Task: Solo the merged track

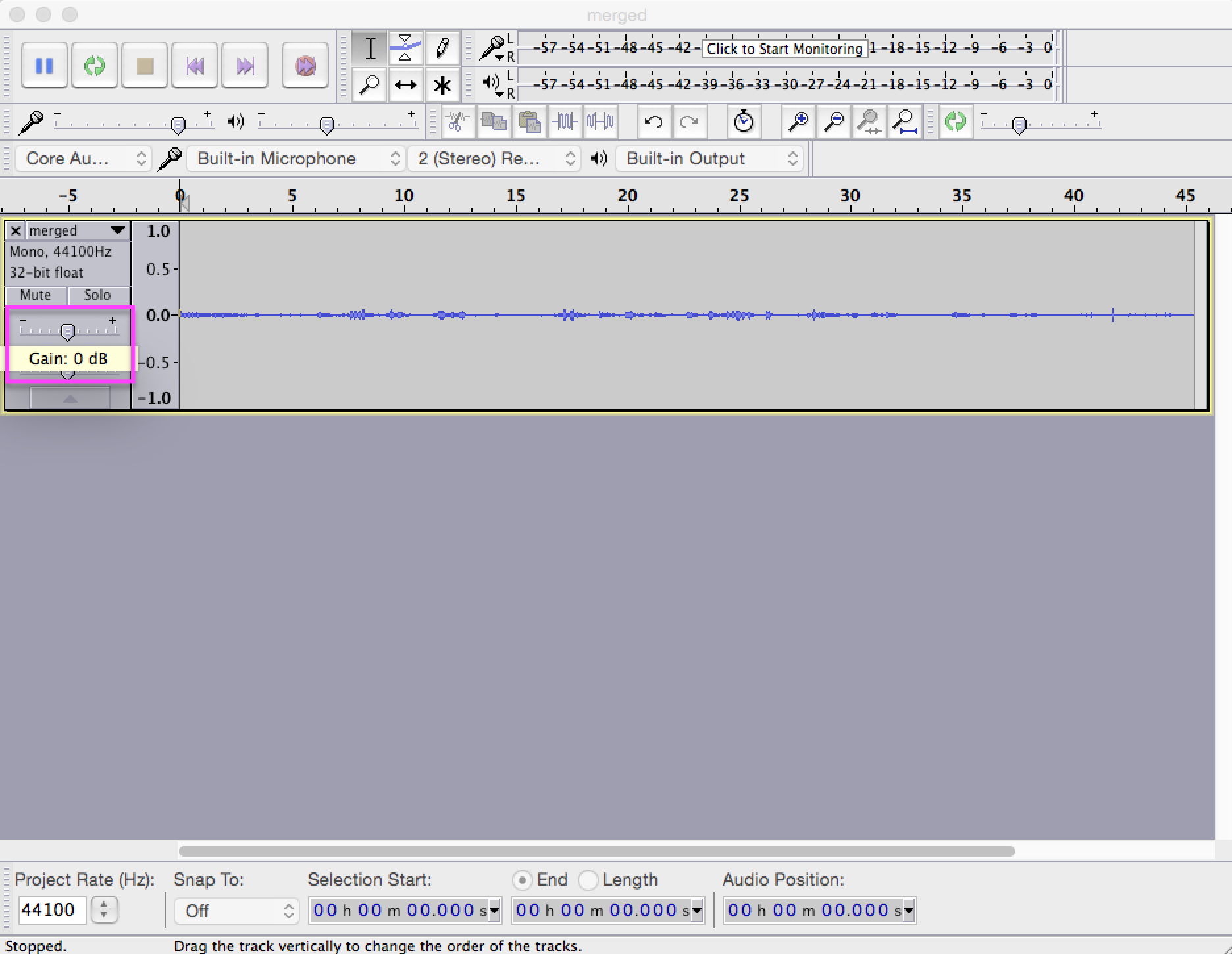Action: tap(97, 295)
